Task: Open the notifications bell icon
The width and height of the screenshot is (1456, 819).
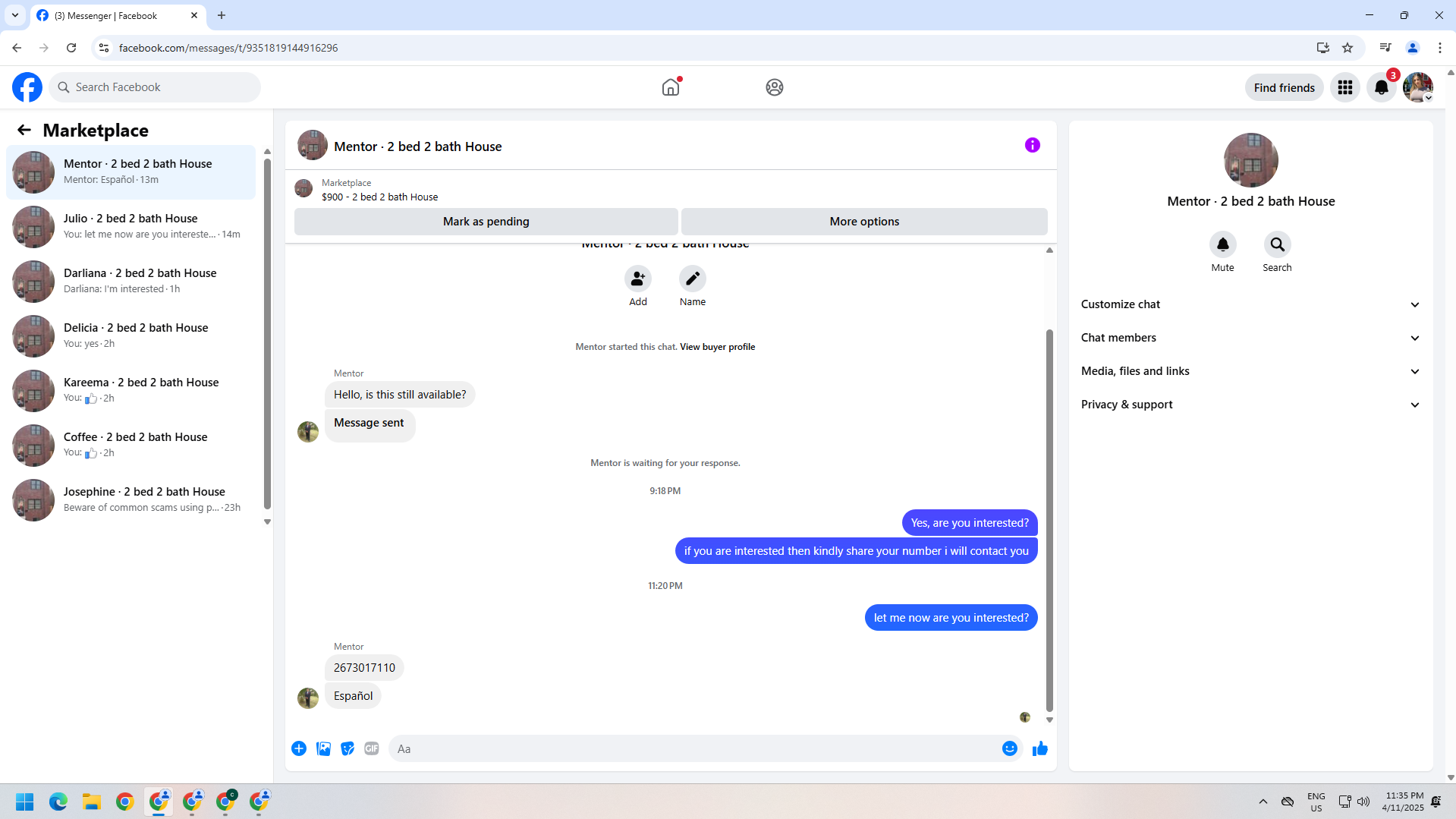Action: (x=1382, y=87)
